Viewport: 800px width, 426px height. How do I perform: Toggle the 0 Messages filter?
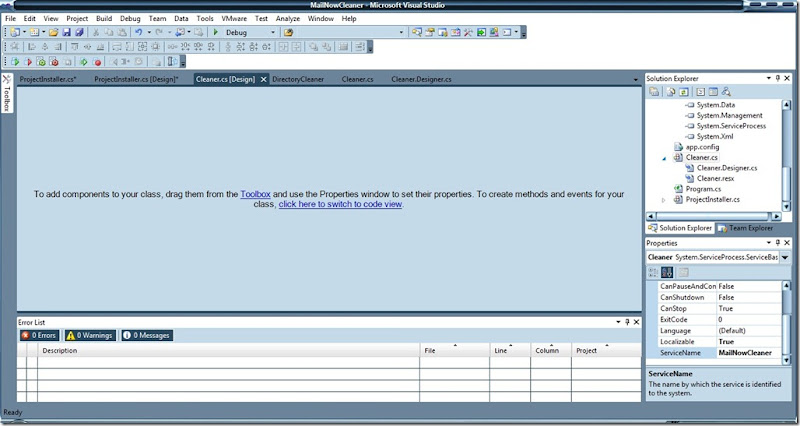point(146,336)
